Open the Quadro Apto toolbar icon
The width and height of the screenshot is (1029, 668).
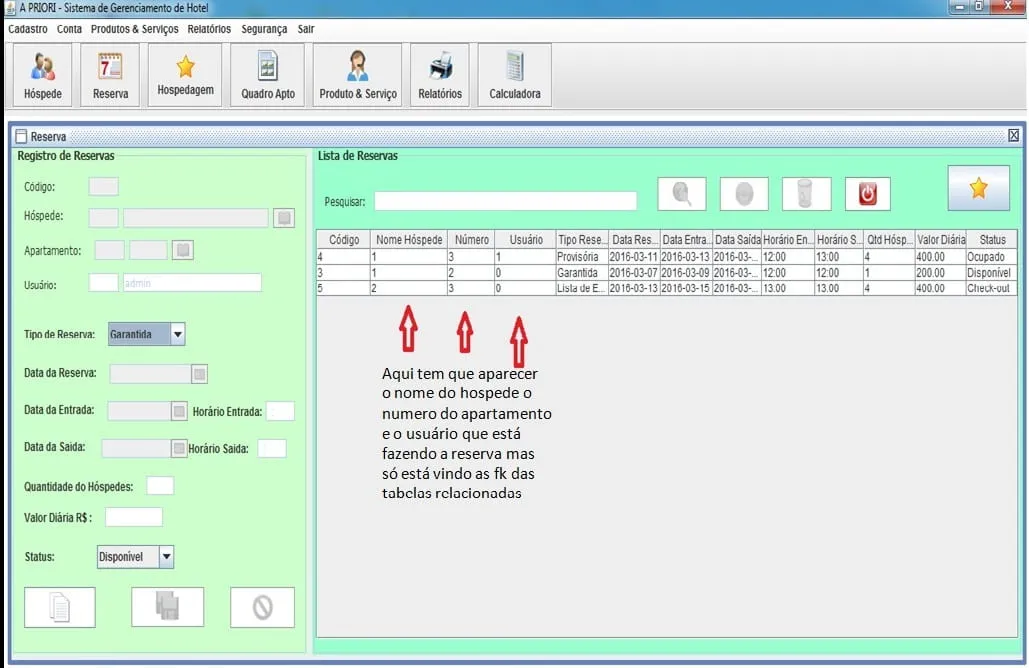point(267,76)
